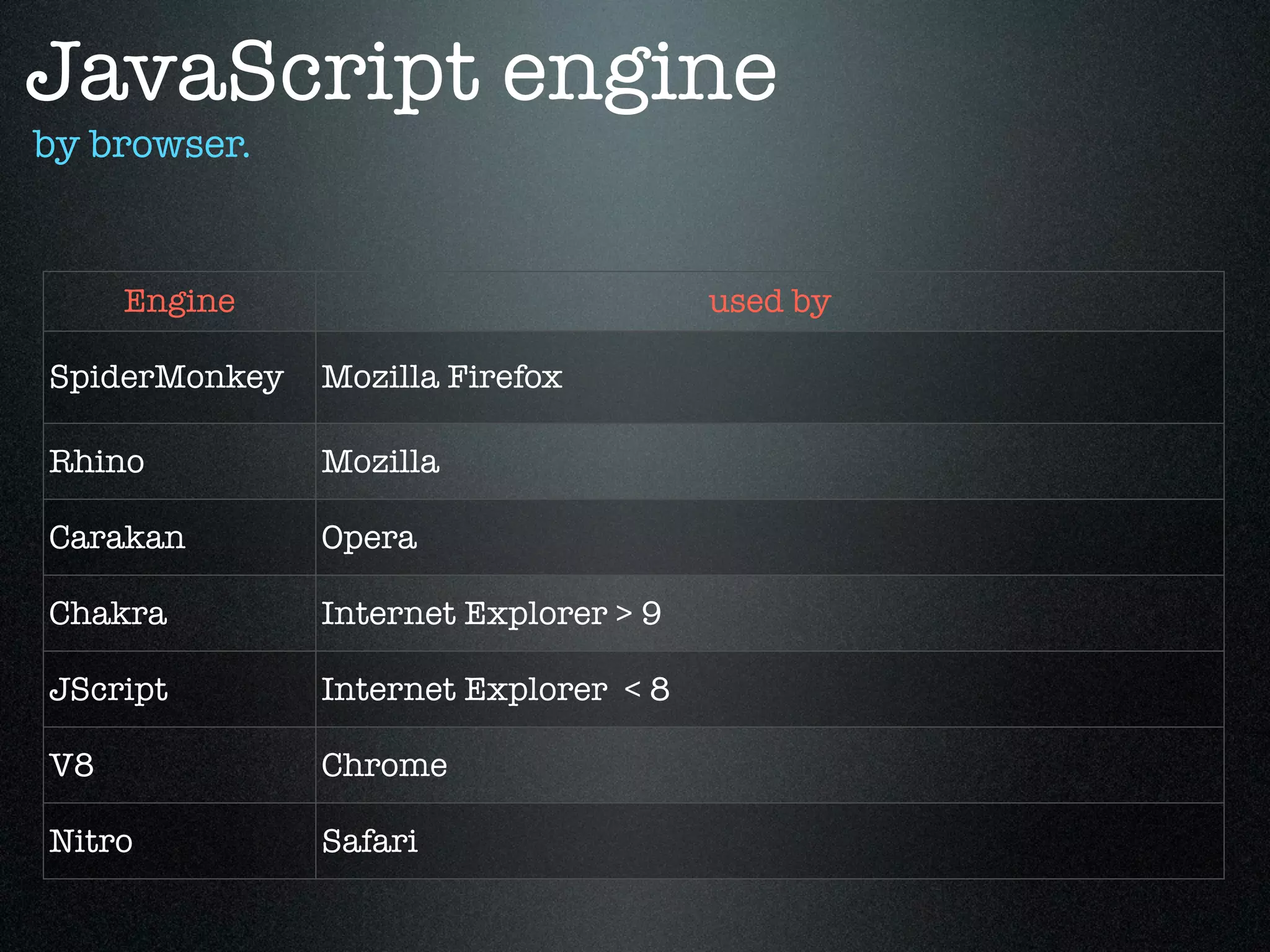Click the 'by browser.' subtitle

[x=141, y=146]
